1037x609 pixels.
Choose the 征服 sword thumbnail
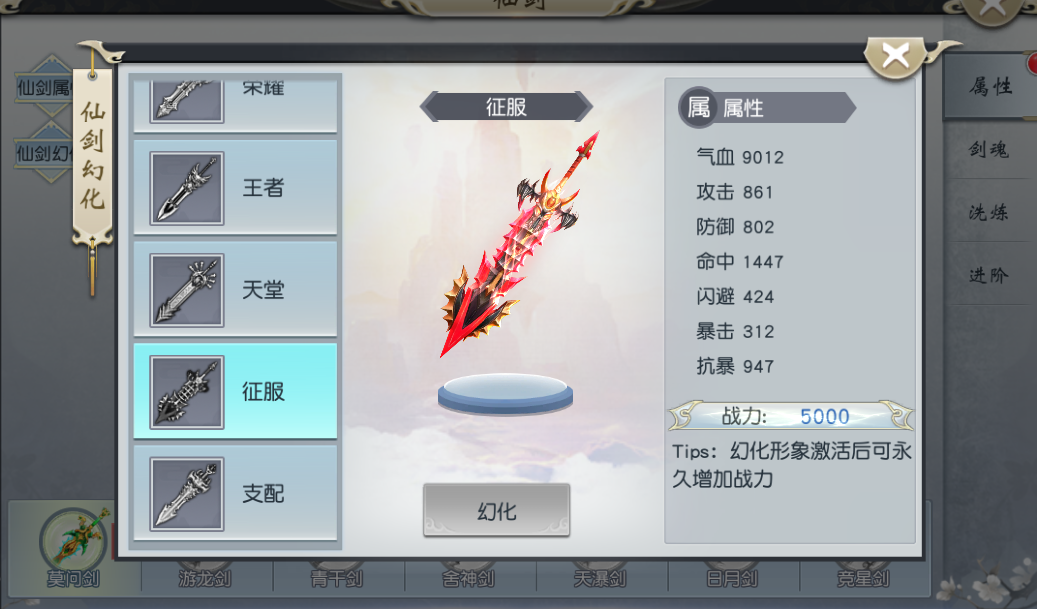[x=187, y=392]
